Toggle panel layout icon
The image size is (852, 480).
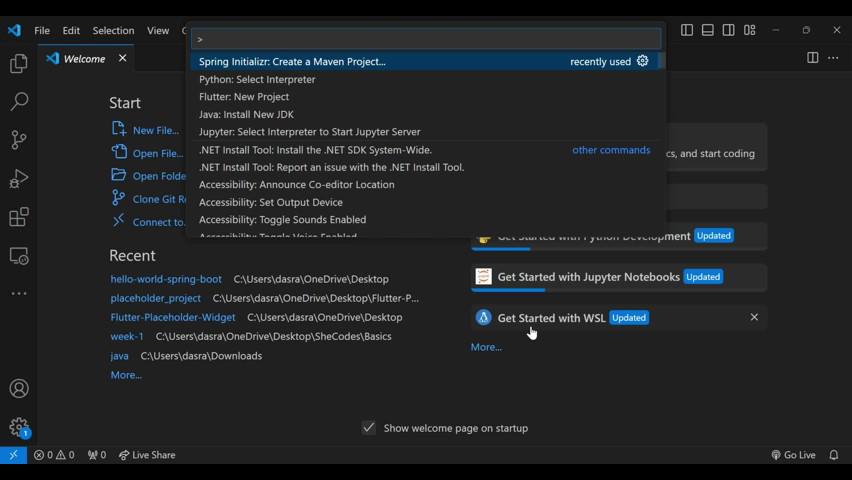tap(707, 30)
